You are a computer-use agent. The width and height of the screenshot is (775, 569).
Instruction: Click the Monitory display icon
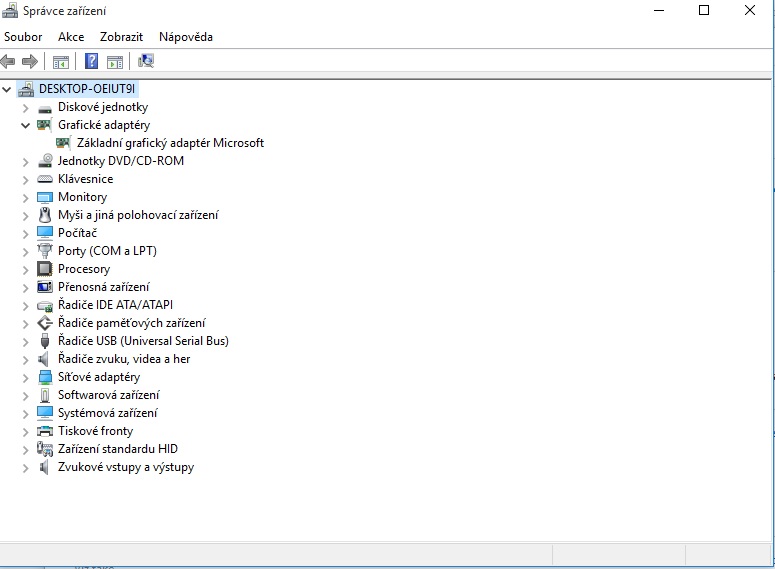point(45,197)
